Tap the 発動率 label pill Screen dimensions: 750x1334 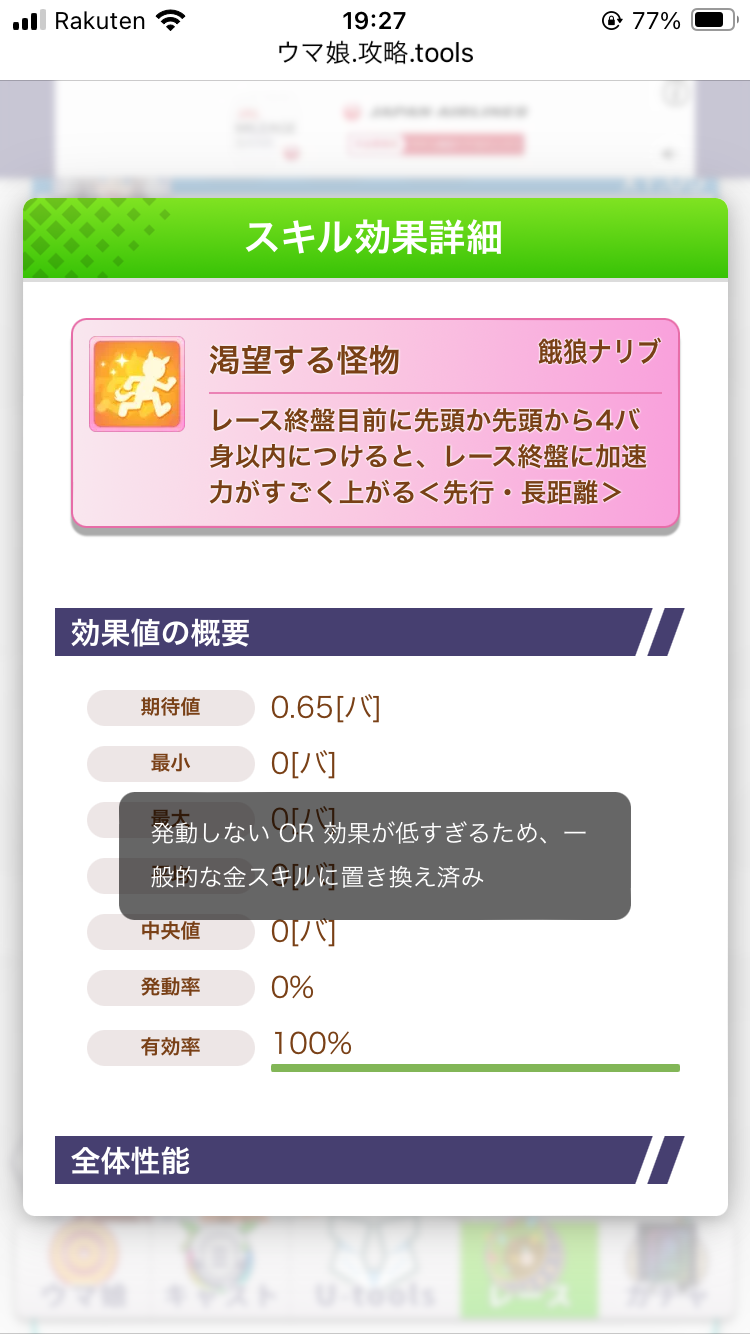(171, 987)
